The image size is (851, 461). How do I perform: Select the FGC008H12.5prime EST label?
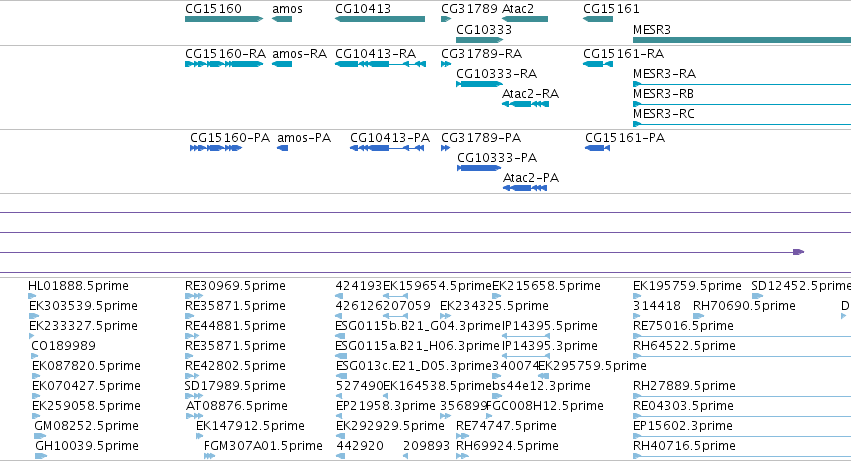pyautogui.click(x=545, y=407)
